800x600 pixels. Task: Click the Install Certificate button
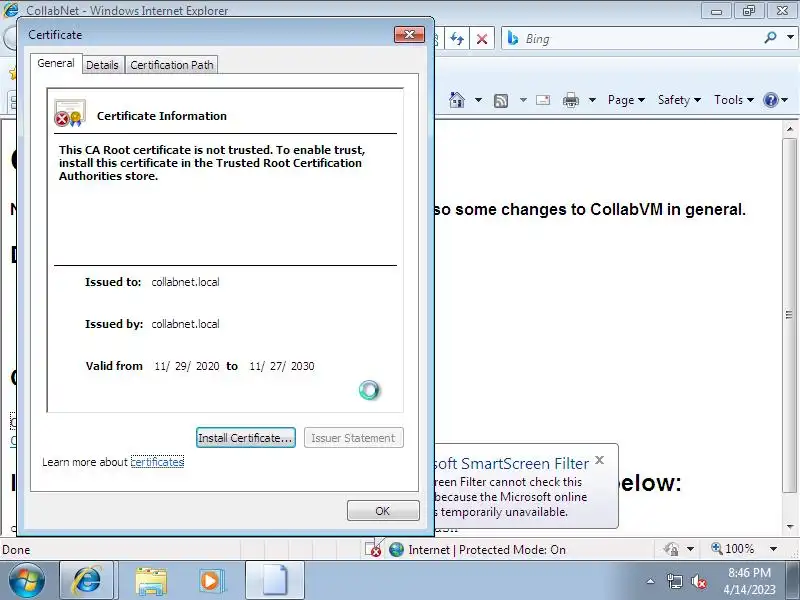246,438
